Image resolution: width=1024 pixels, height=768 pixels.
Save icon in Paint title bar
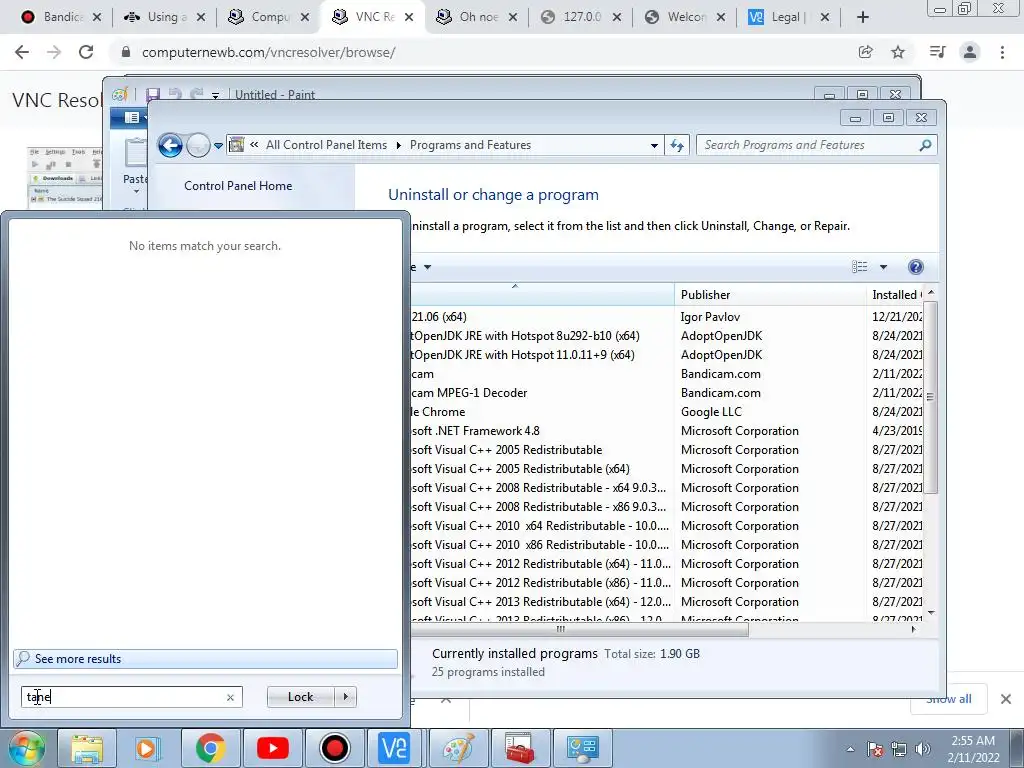(153, 95)
